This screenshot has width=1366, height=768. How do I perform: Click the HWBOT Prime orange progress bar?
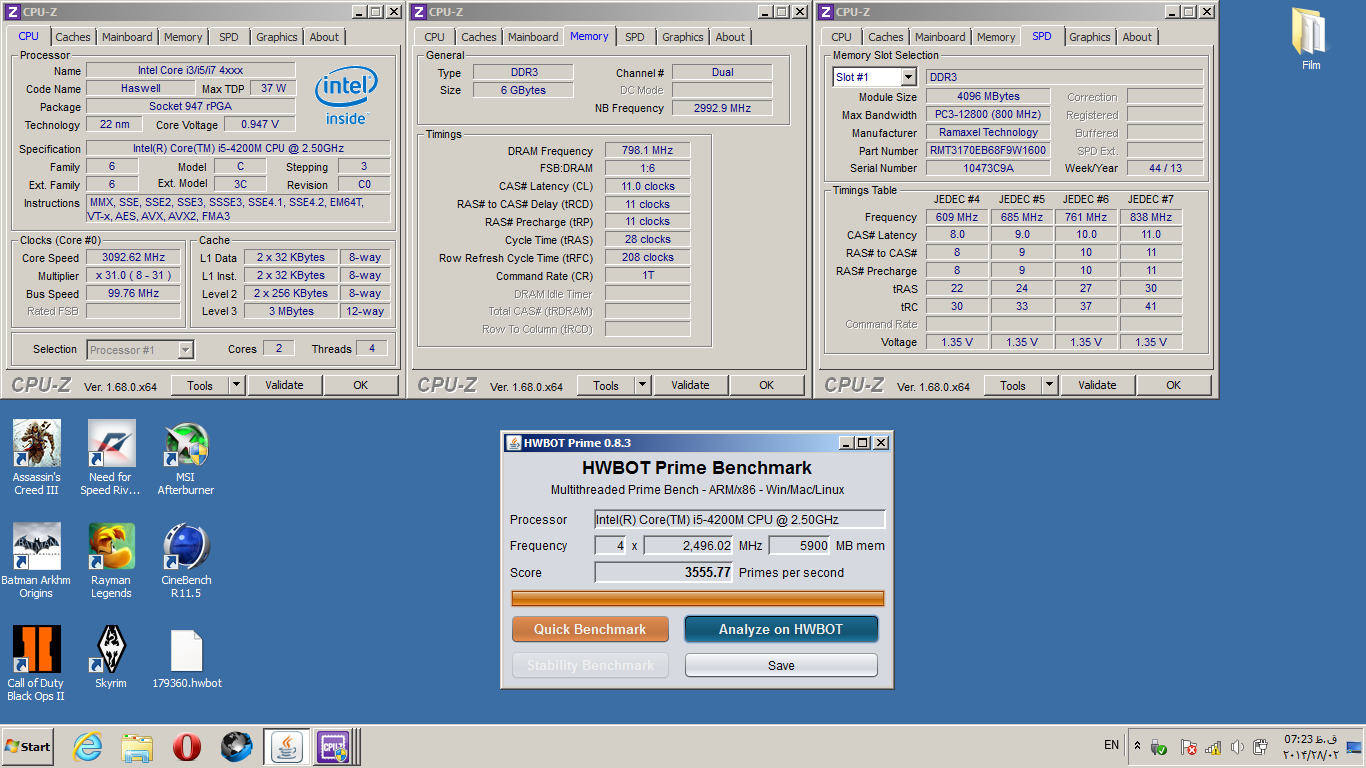[698, 598]
